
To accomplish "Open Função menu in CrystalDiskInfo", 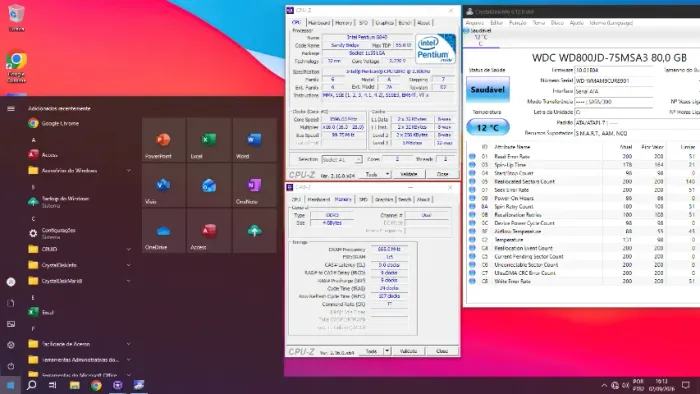I will click(518, 23).
